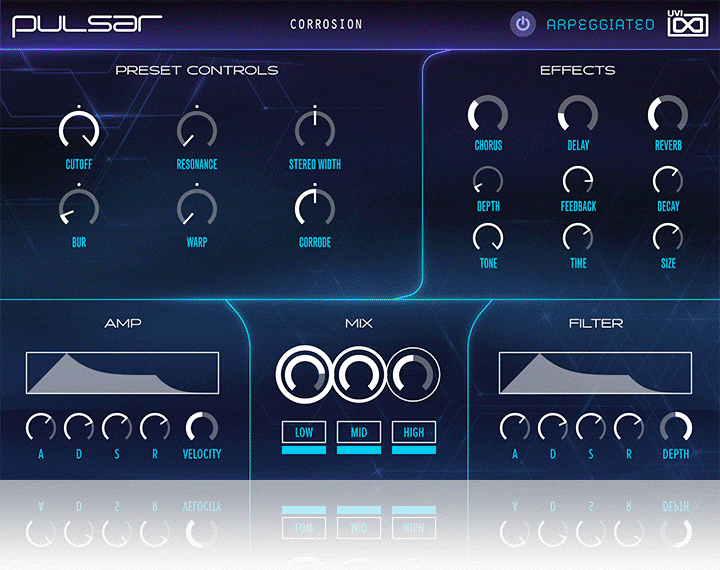Image resolution: width=720 pixels, height=570 pixels.
Task: Select the Stereo Width knob
Action: [x=315, y=130]
